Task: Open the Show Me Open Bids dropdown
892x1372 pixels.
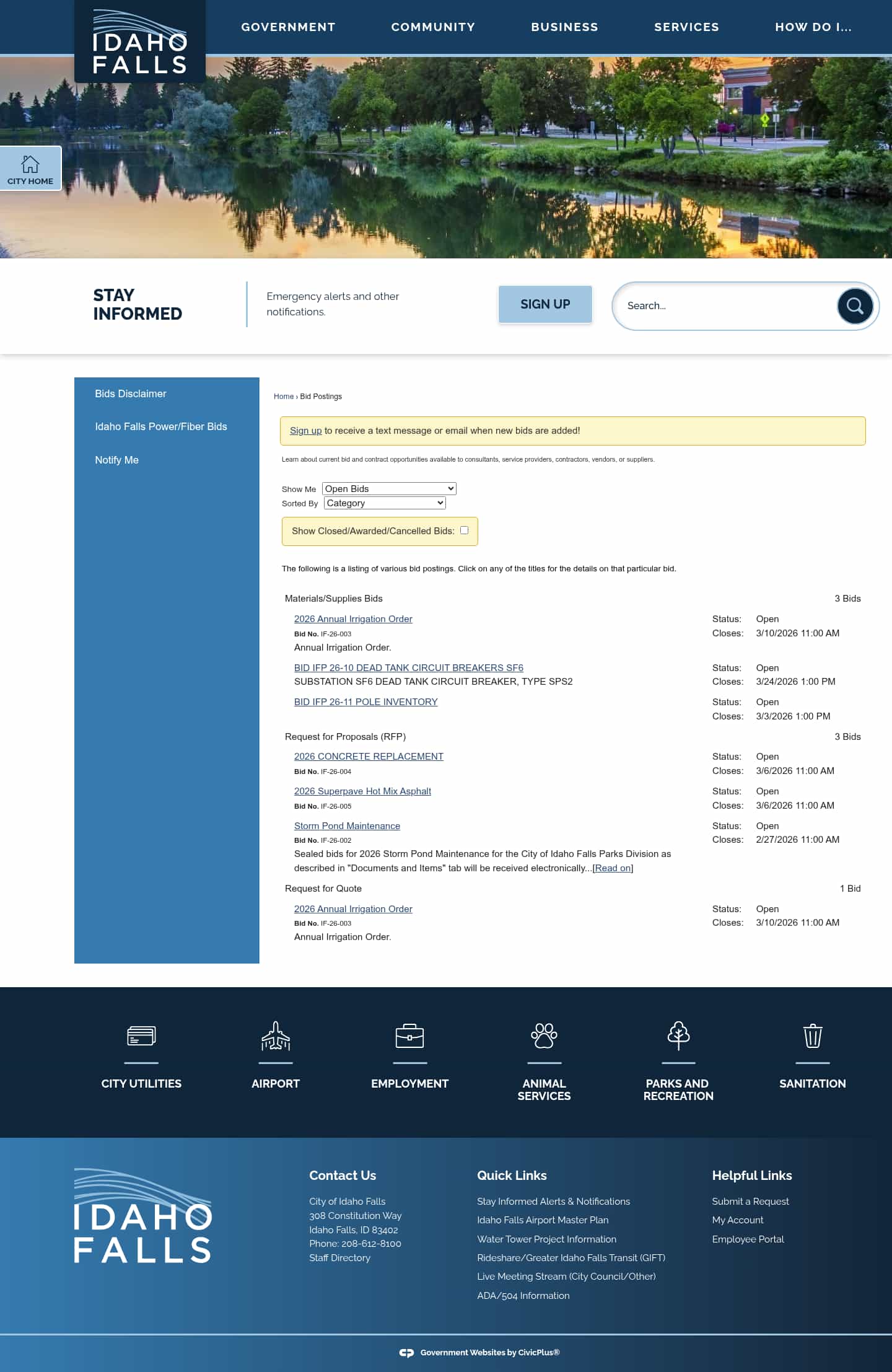Action: click(x=389, y=488)
